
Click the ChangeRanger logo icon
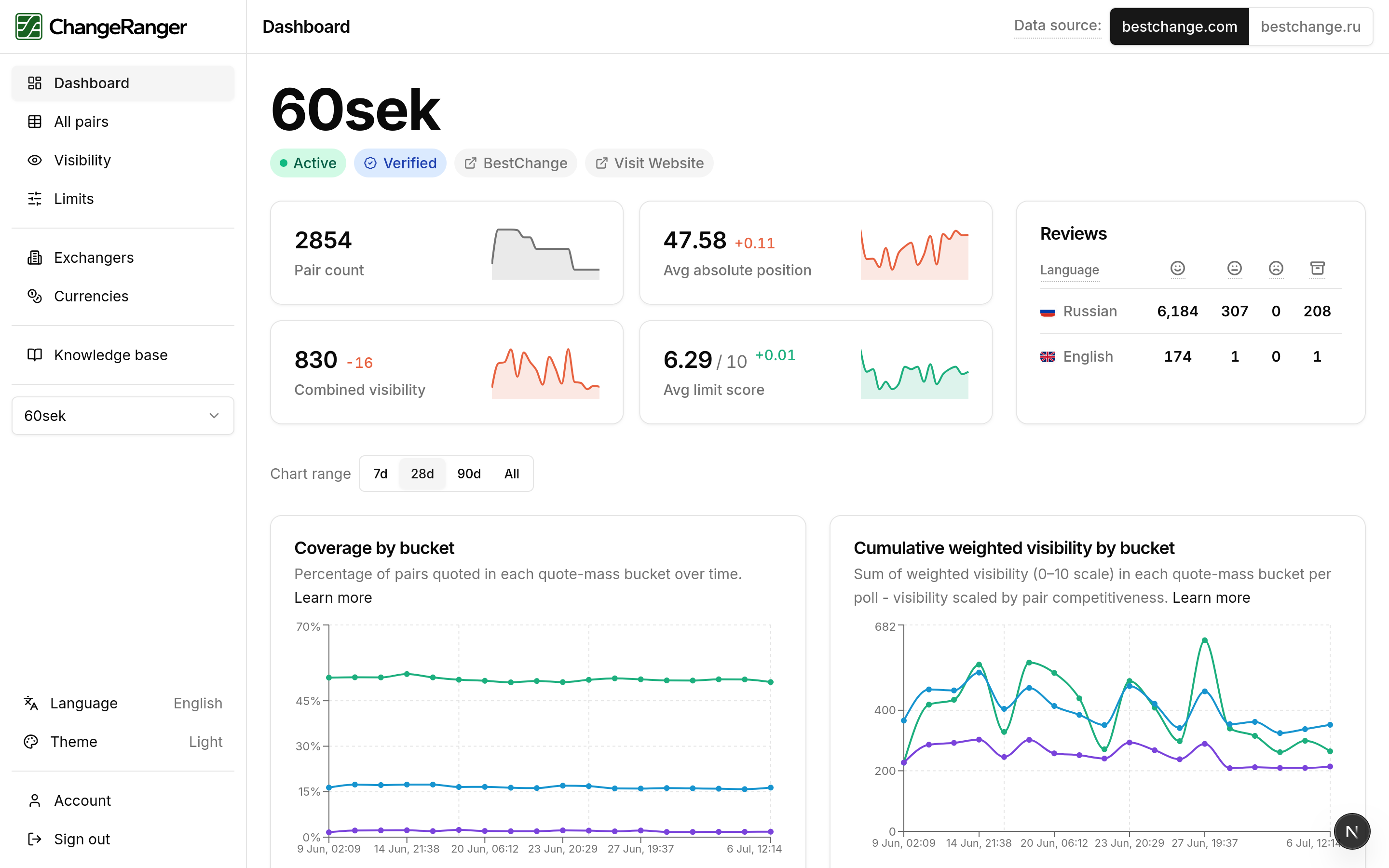click(29, 27)
